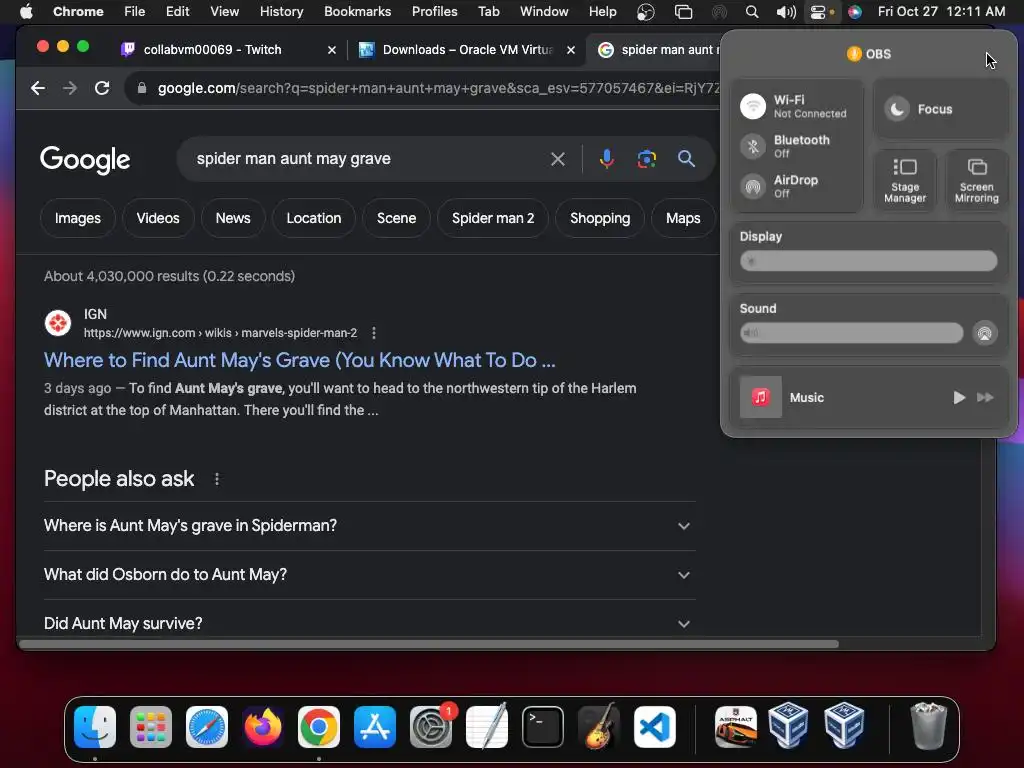Filter results by Images

click(x=78, y=218)
